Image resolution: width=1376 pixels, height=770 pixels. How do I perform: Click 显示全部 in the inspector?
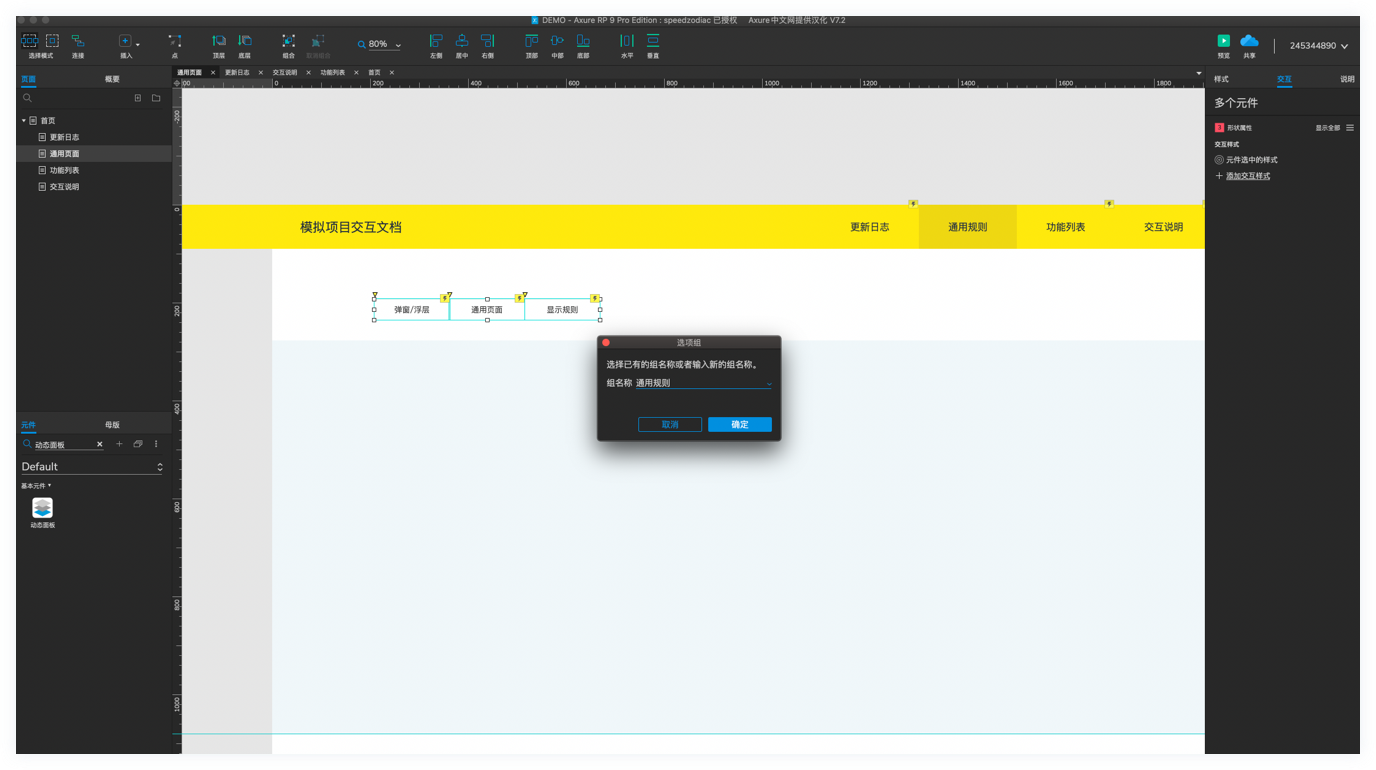point(1328,128)
